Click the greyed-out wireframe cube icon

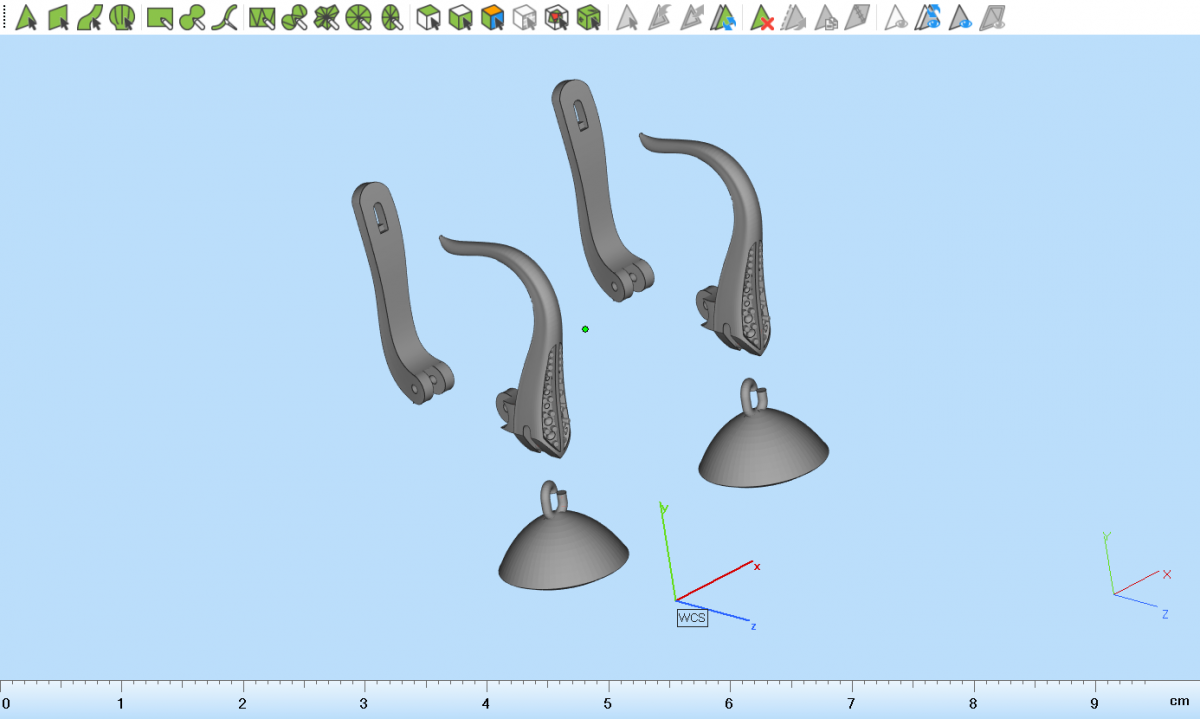(525, 17)
